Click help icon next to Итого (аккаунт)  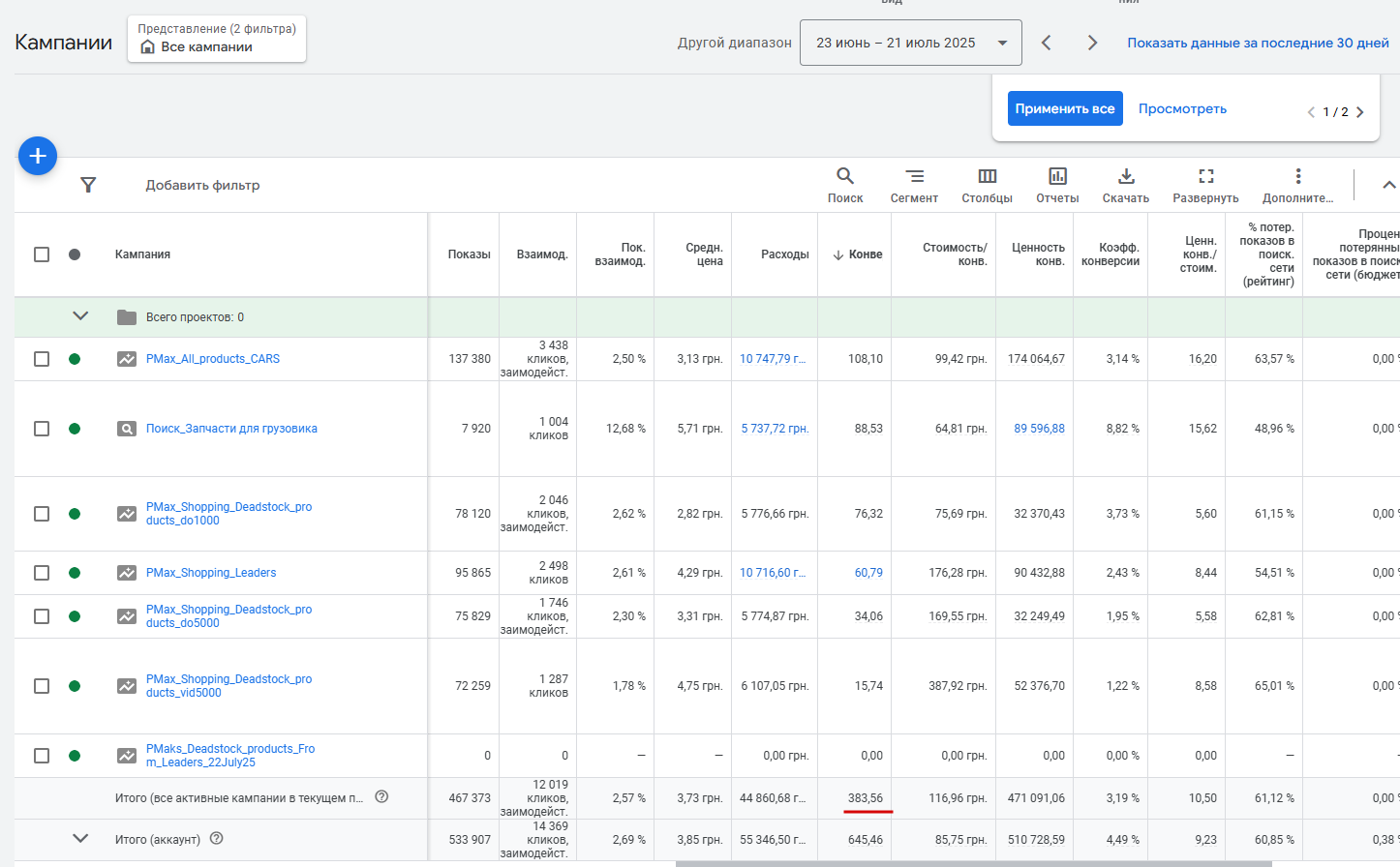(217, 838)
